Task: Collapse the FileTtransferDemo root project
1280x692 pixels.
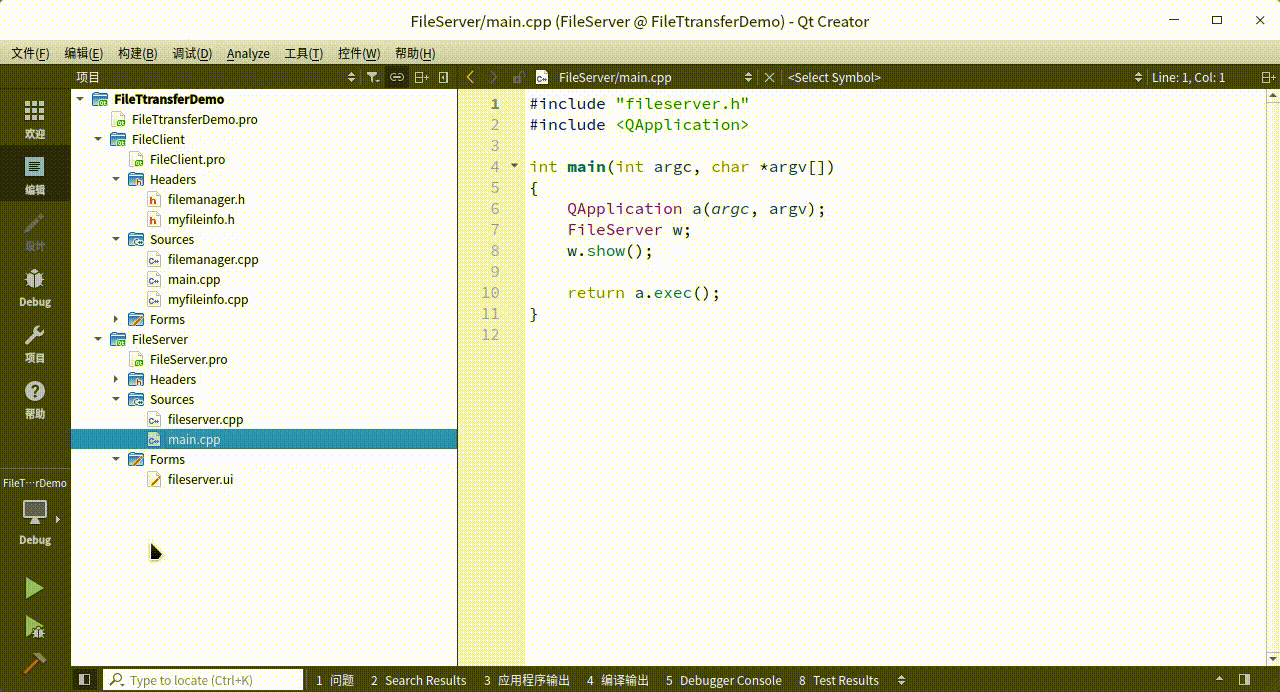Action: pyautogui.click(x=80, y=99)
